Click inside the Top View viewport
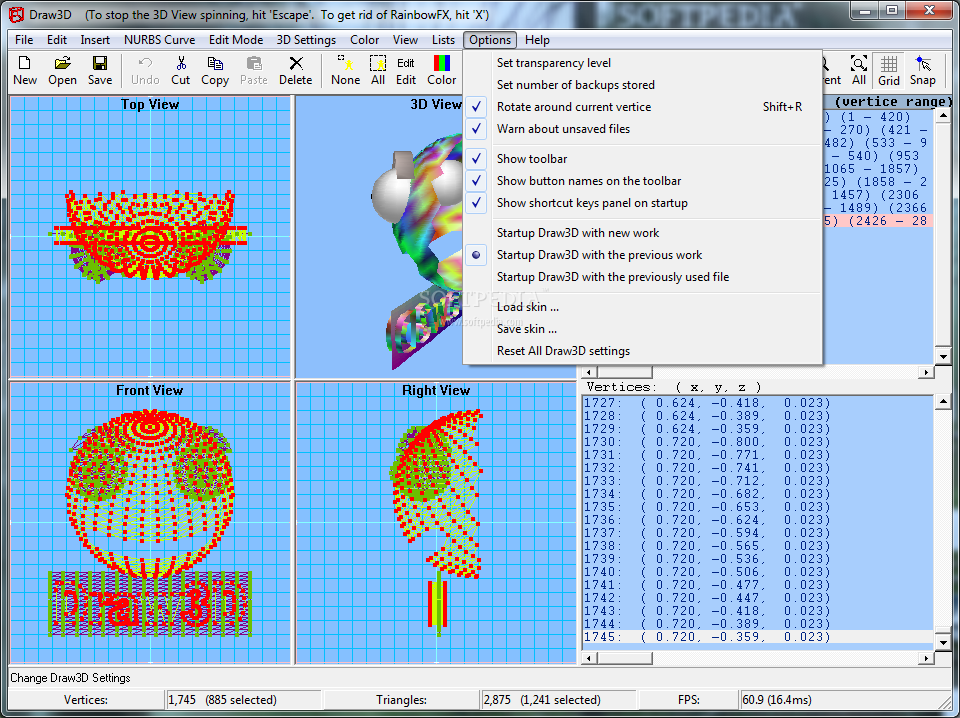960x718 pixels. point(150,236)
